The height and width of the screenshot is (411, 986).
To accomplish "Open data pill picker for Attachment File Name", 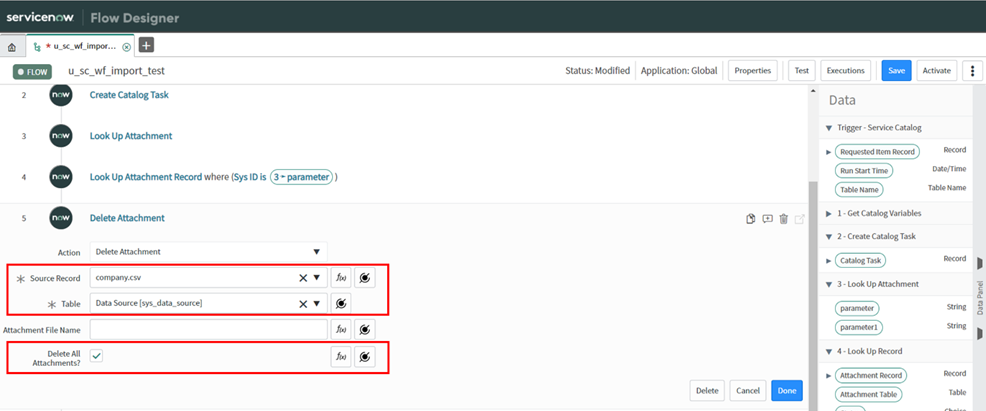I will (365, 330).
